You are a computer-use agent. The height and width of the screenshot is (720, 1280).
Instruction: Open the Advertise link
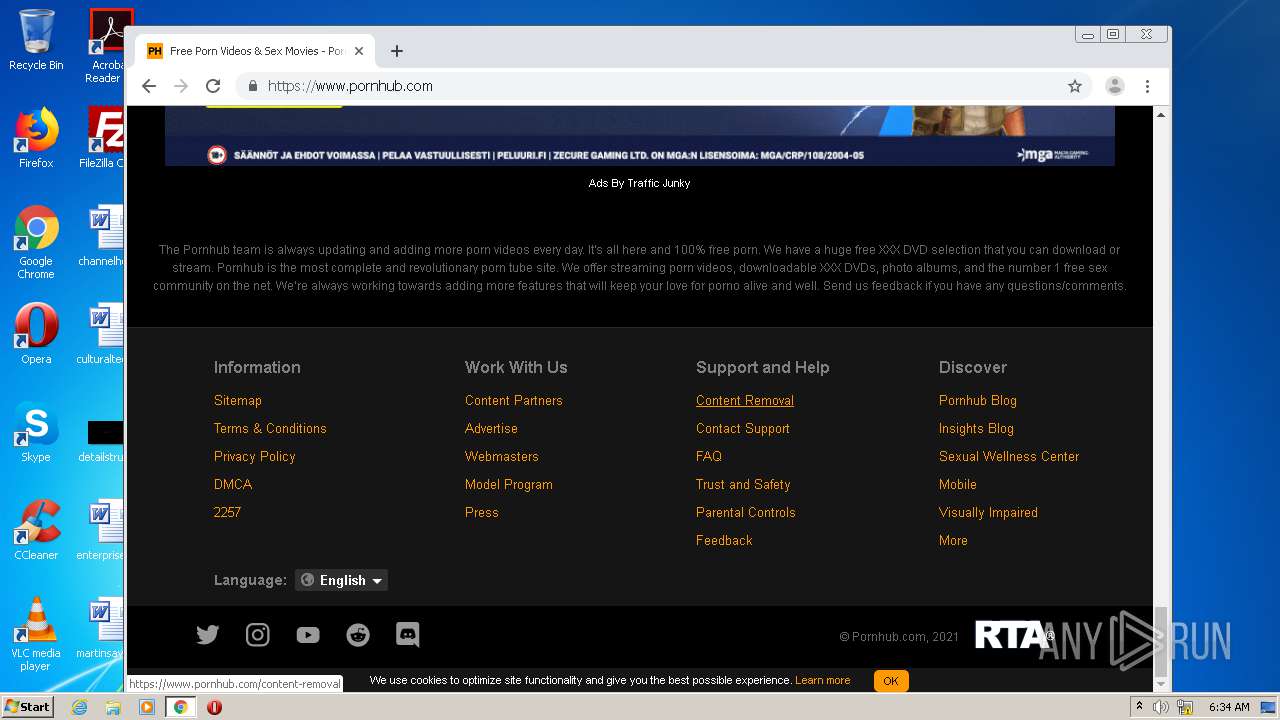(x=491, y=428)
